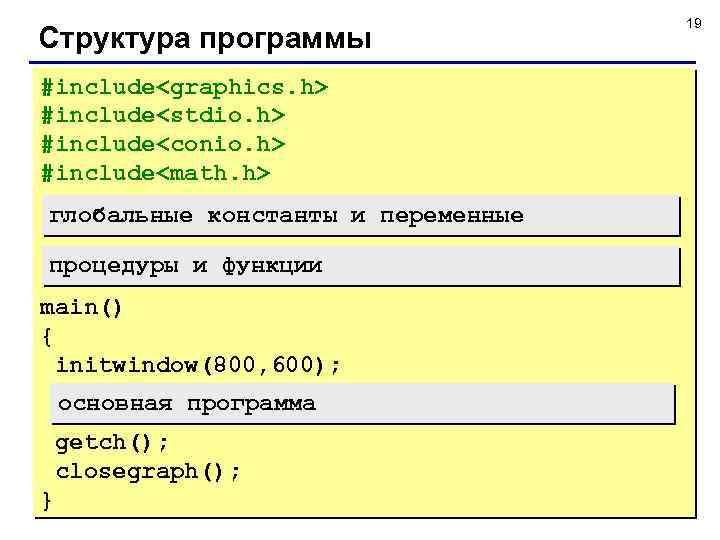Click the 'основная программа' box
Image resolution: width=720 pixels, height=540 pixels.
[x=363, y=404]
